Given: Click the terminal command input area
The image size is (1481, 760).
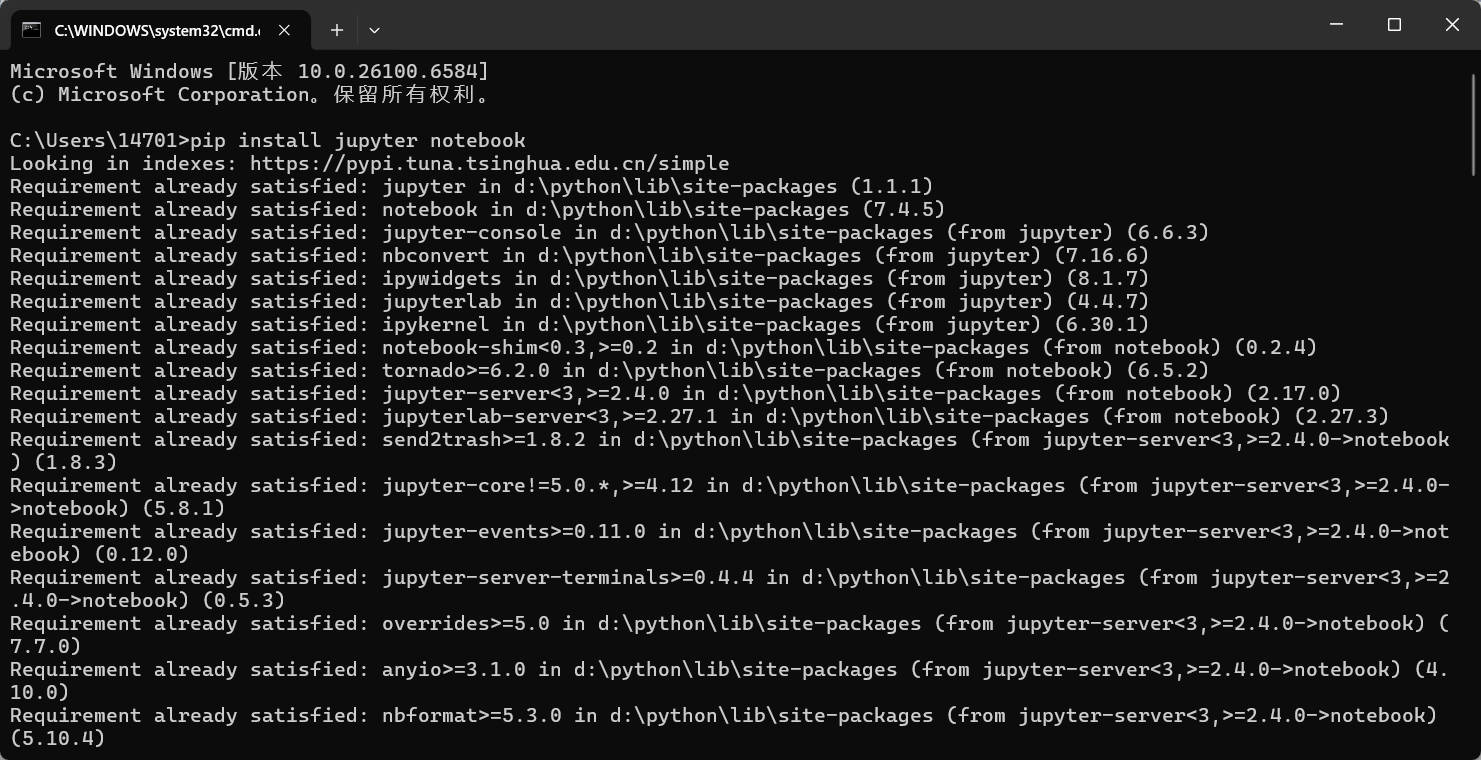Looking at the screenshot, I should 700,740.
